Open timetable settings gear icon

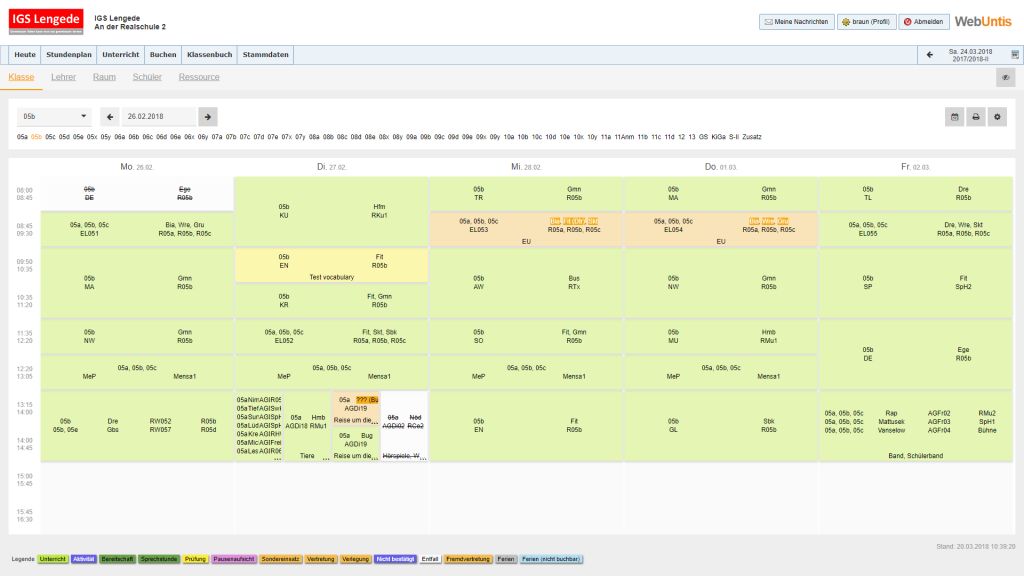[996, 117]
